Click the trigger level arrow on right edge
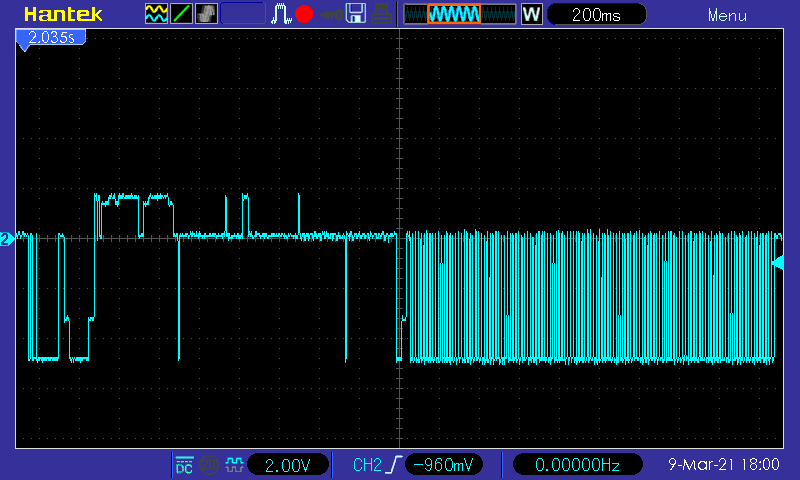 778,263
